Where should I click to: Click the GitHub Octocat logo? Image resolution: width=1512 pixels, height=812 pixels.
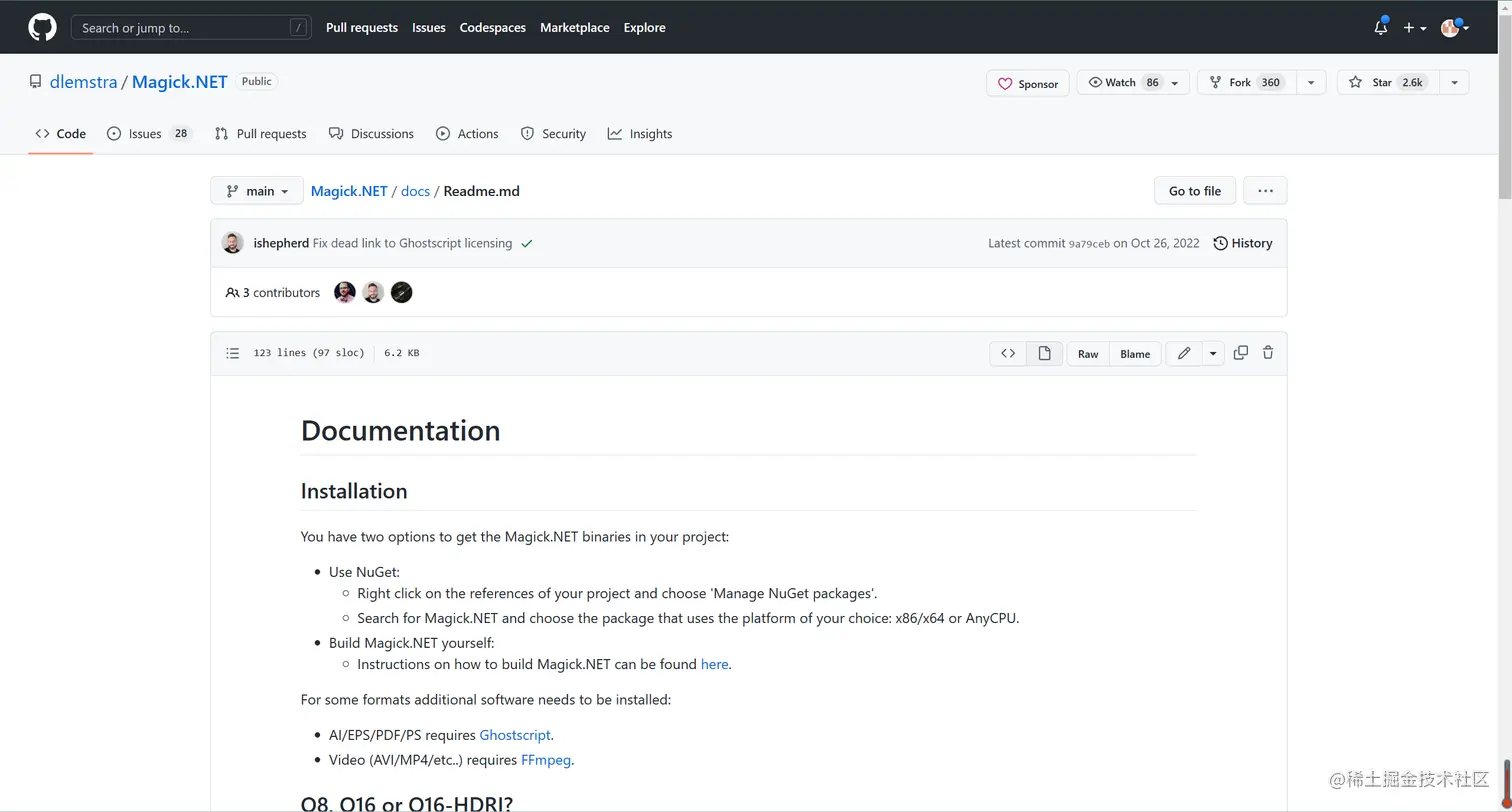[42, 27]
